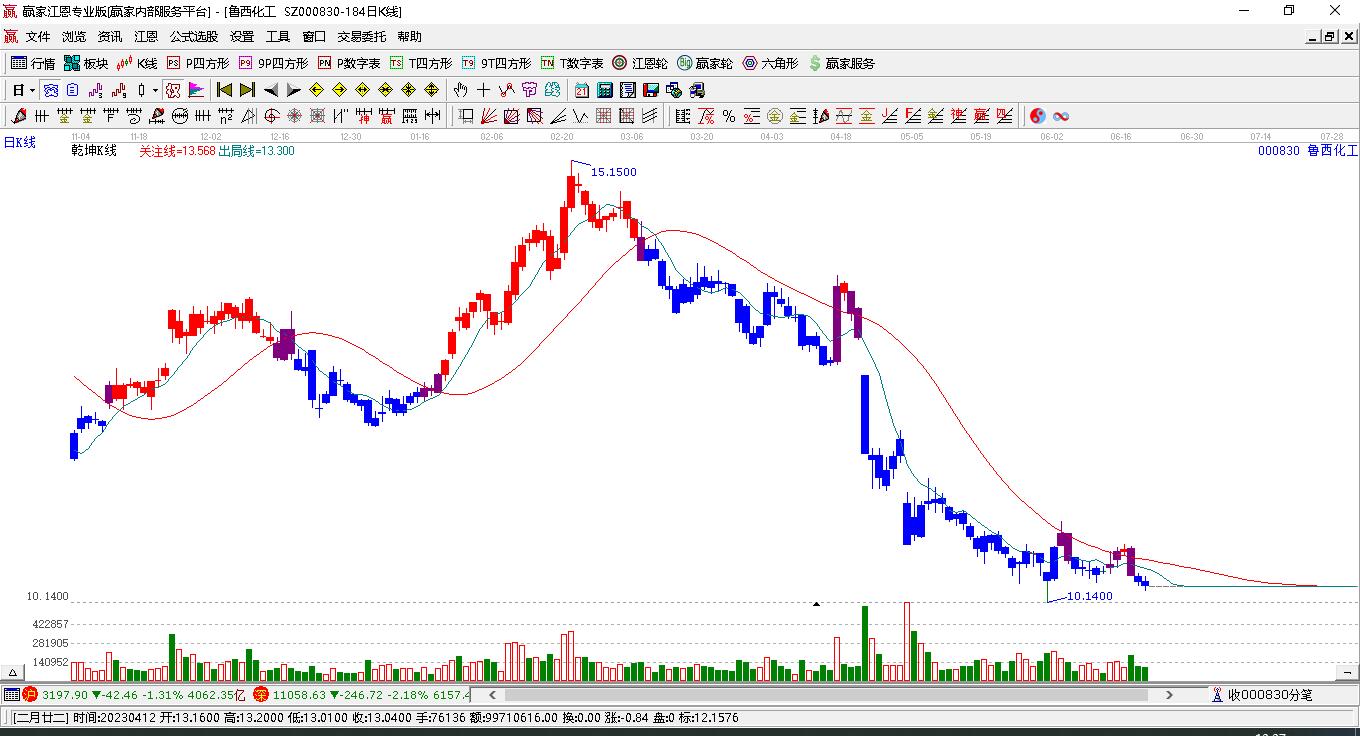The height and width of the screenshot is (736, 1360).
Task: Click the black left arrow icon
Action: pos(271,90)
